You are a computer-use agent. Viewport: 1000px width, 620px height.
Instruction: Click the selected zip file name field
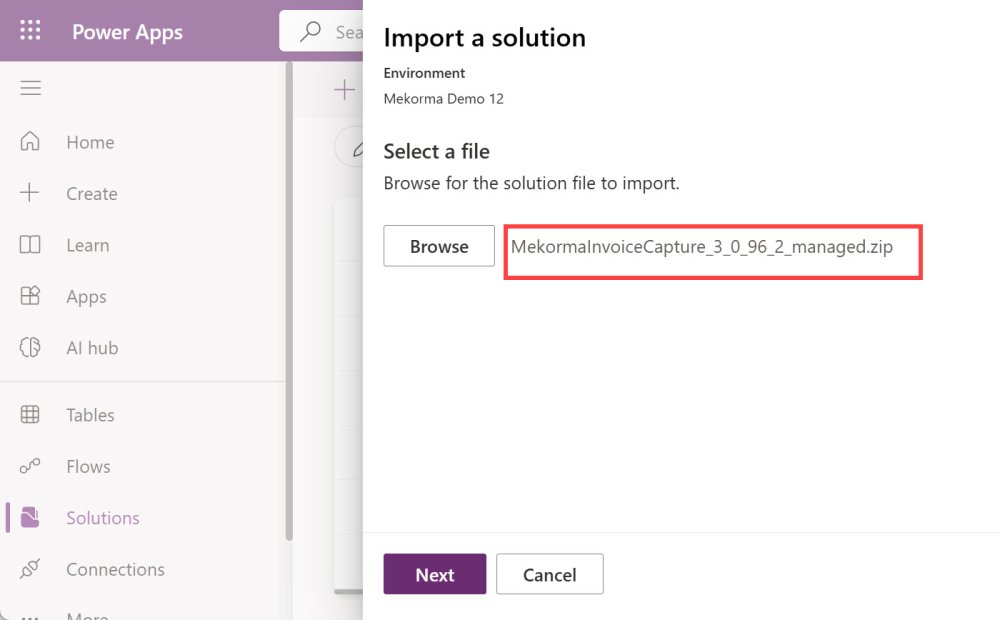tap(711, 247)
